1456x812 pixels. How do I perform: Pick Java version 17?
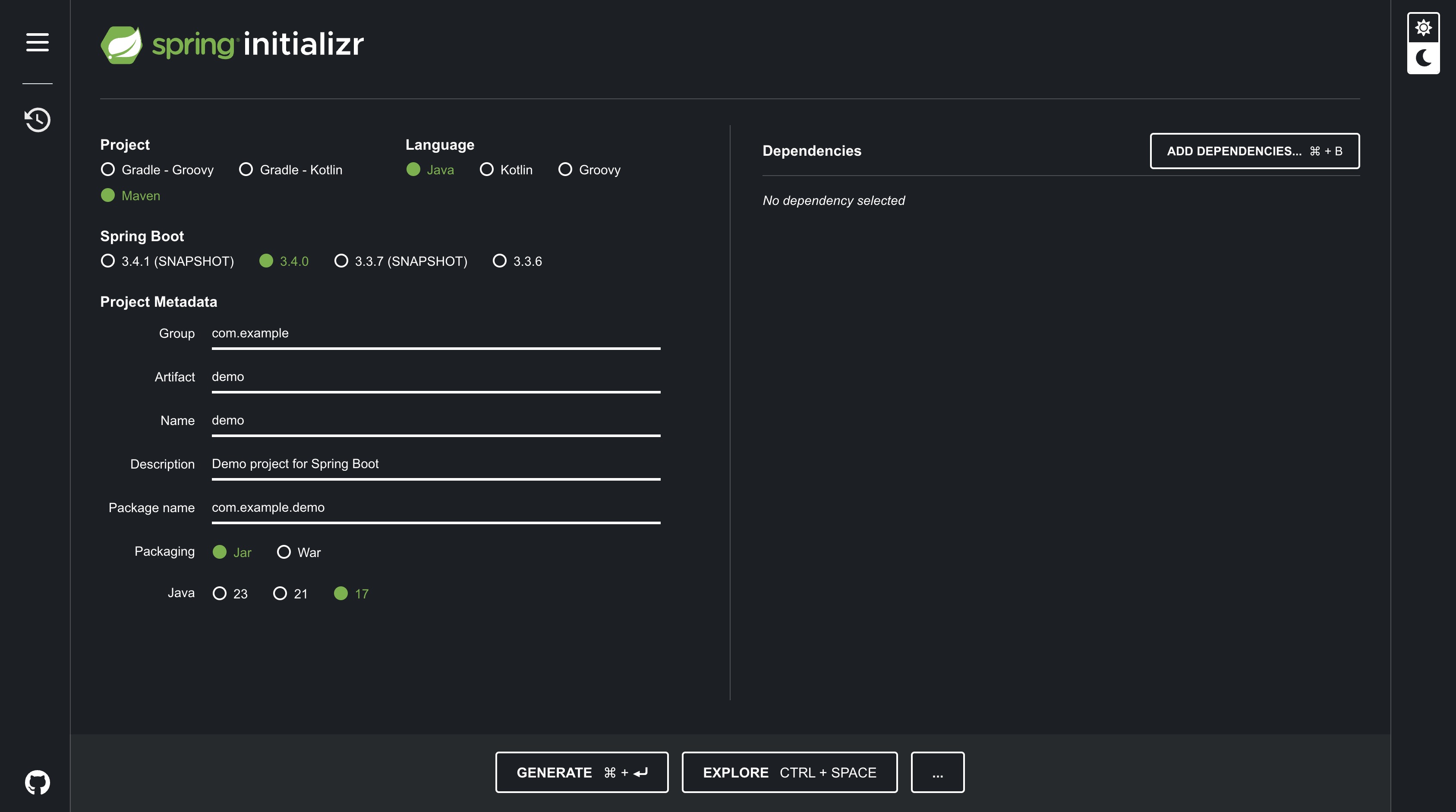(351, 593)
